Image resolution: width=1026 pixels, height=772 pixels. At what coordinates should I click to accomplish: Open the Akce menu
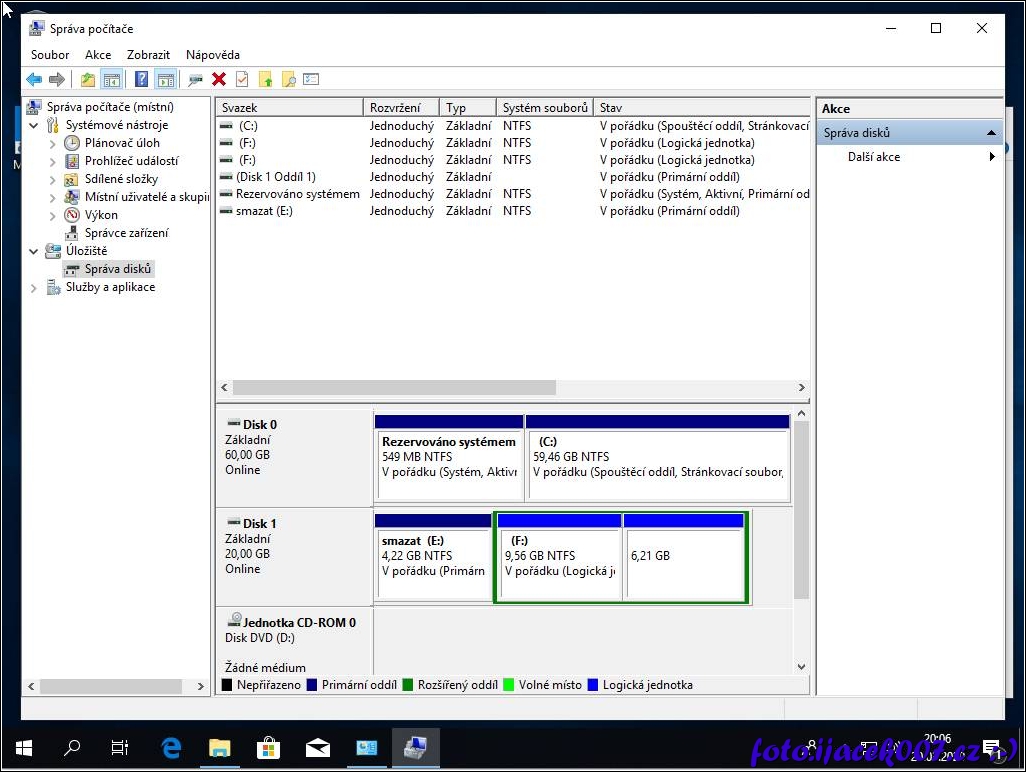[98, 55]
